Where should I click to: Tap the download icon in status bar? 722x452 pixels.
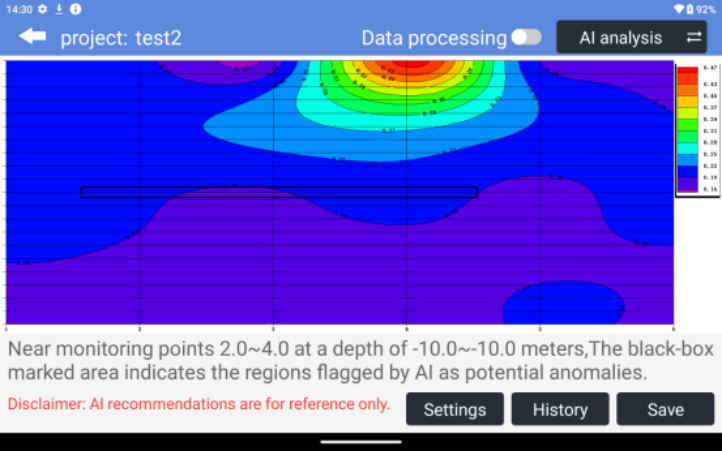59,8
